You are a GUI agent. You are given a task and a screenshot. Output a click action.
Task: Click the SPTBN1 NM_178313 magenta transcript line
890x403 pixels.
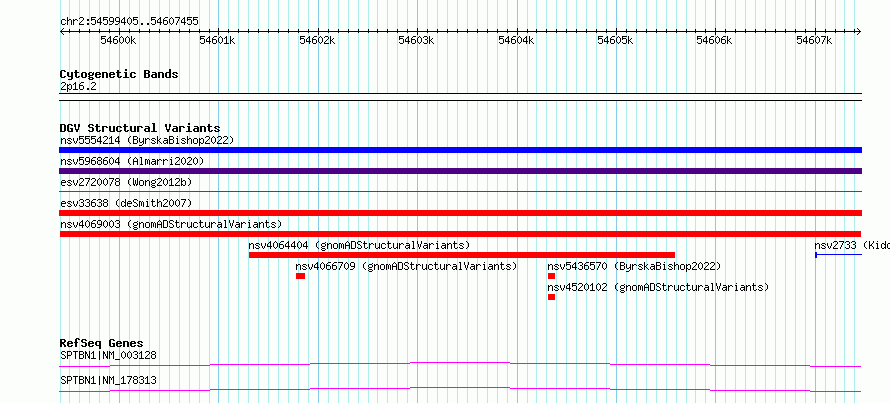[x=460, y=389]
